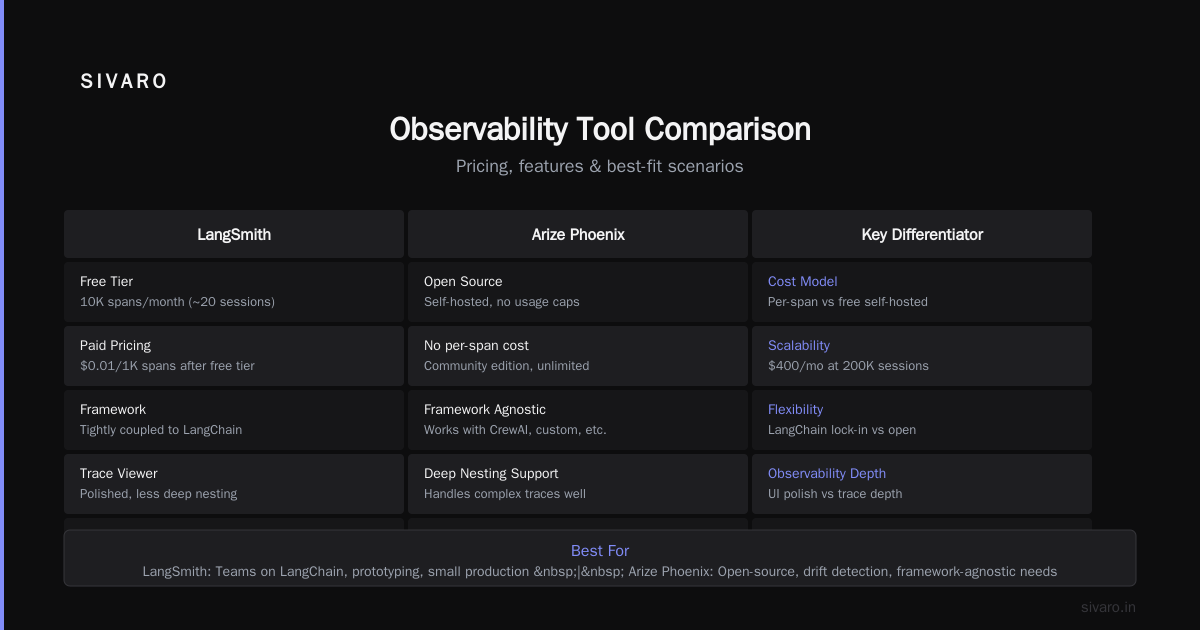
Task: Click the "Paid Pricing" cell label
Action: tap(115, 346)
